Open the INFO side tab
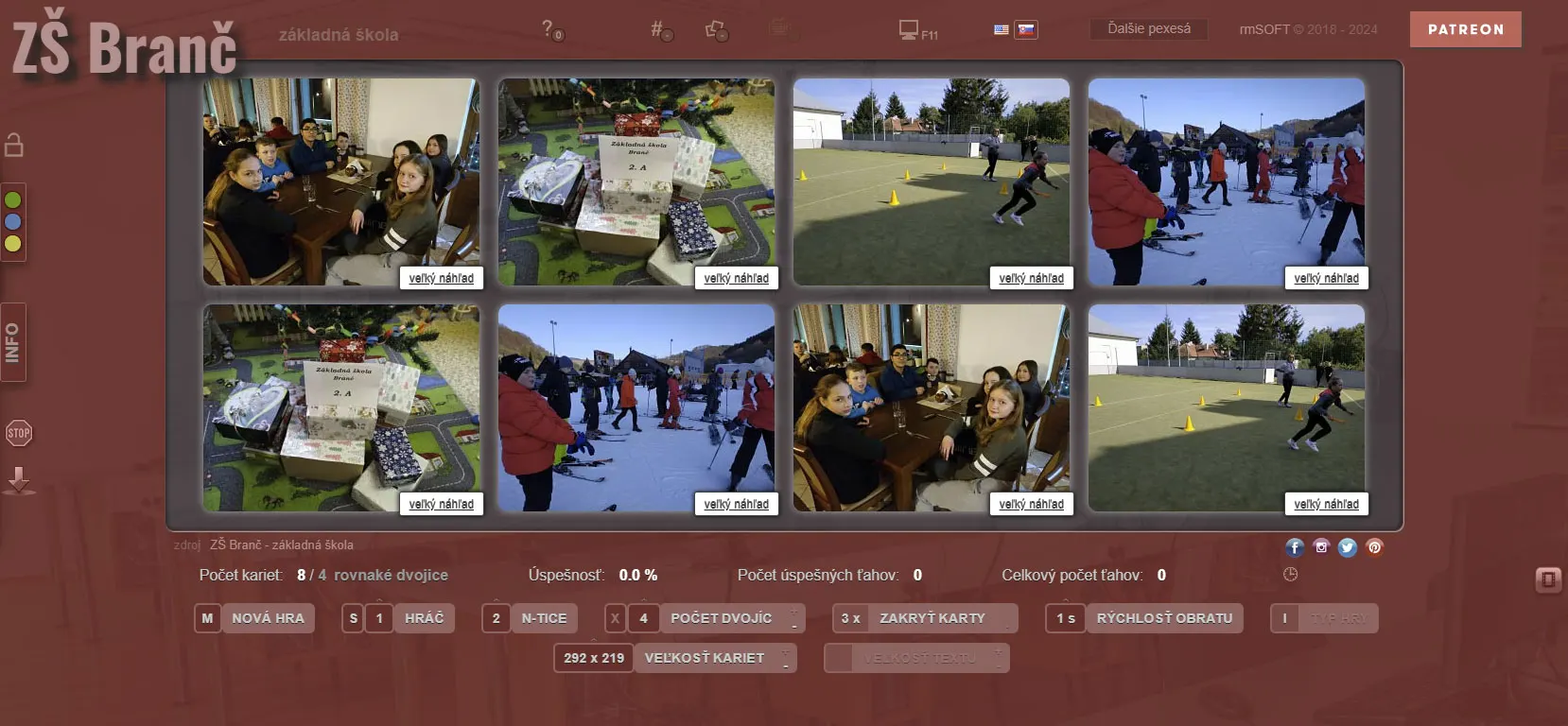 (x=13, y=342)
